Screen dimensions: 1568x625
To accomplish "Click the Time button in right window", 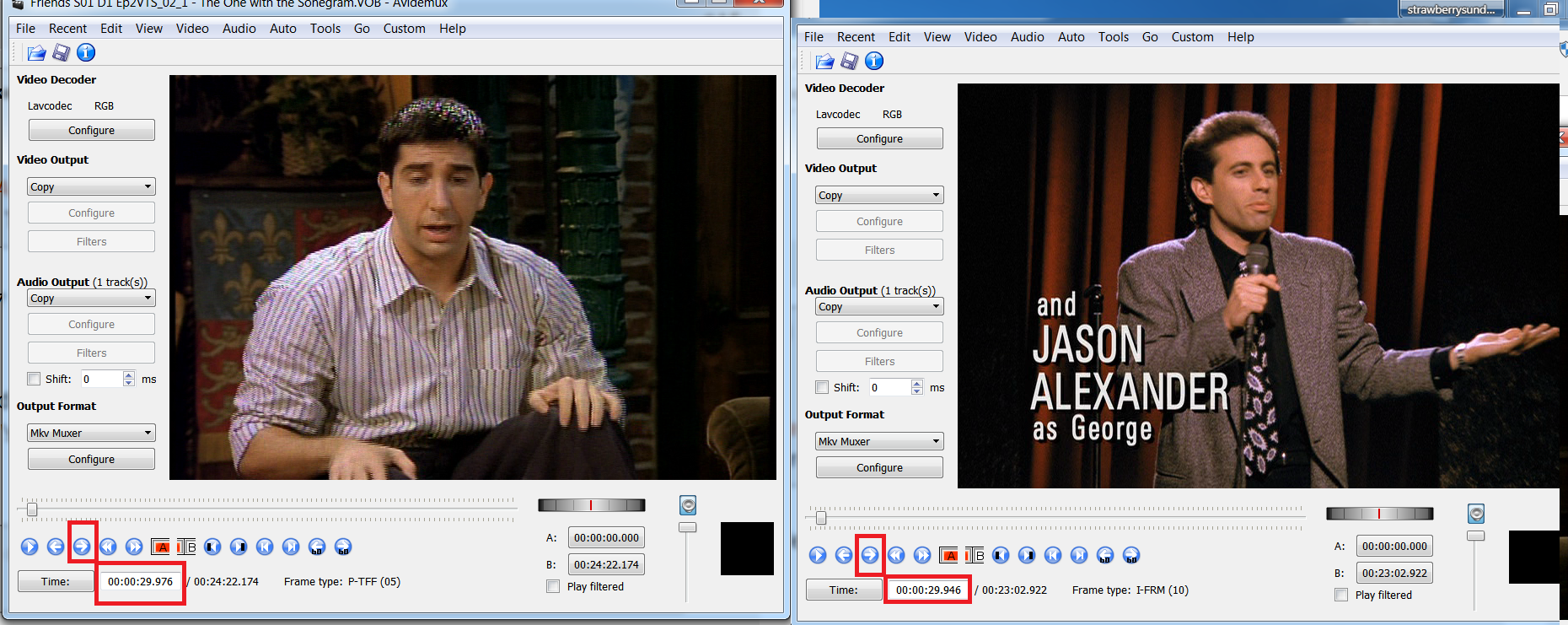I will (x=844, y=590).
